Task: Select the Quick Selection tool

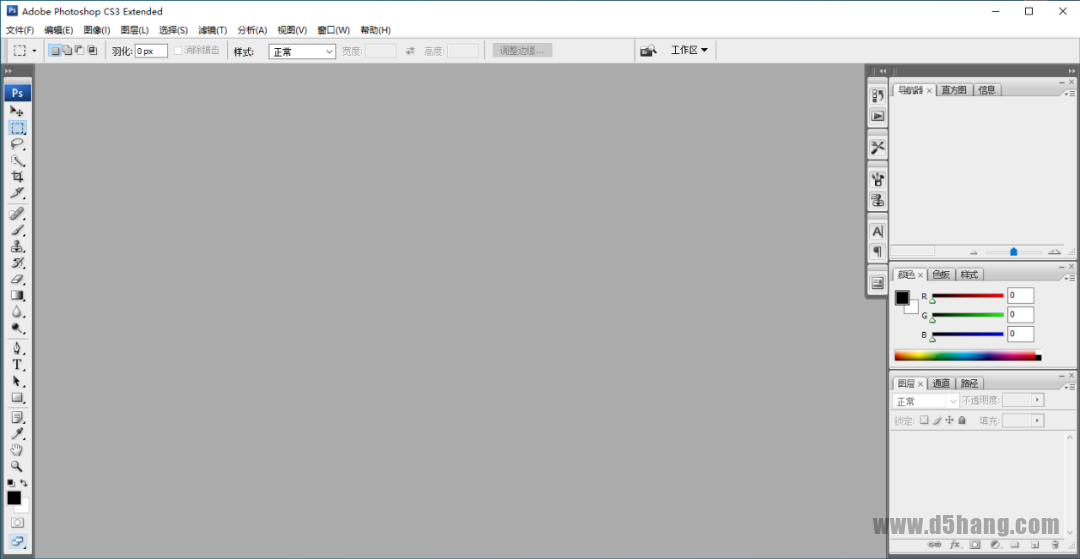Action: click(17, 160)
